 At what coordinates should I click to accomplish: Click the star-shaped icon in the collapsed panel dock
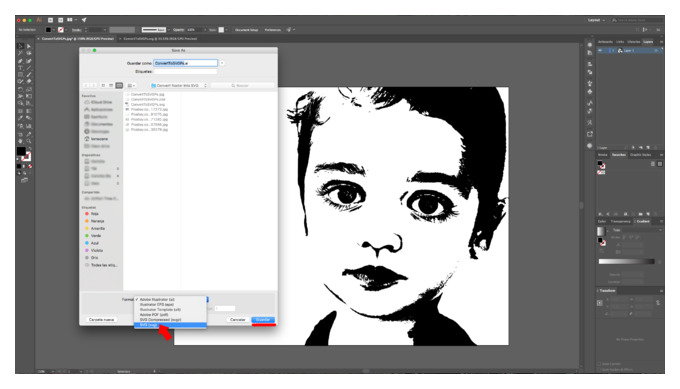[590, 83]
